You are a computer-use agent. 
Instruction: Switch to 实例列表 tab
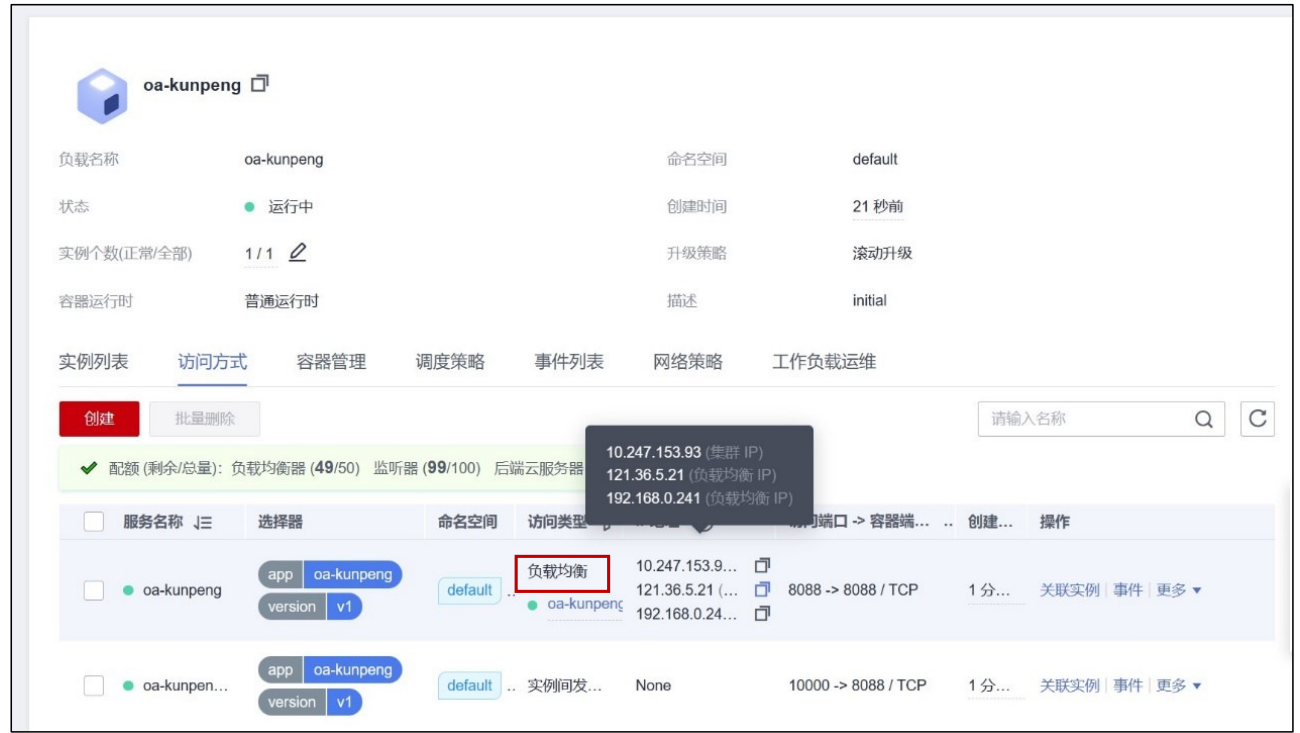tap(93, 362)
